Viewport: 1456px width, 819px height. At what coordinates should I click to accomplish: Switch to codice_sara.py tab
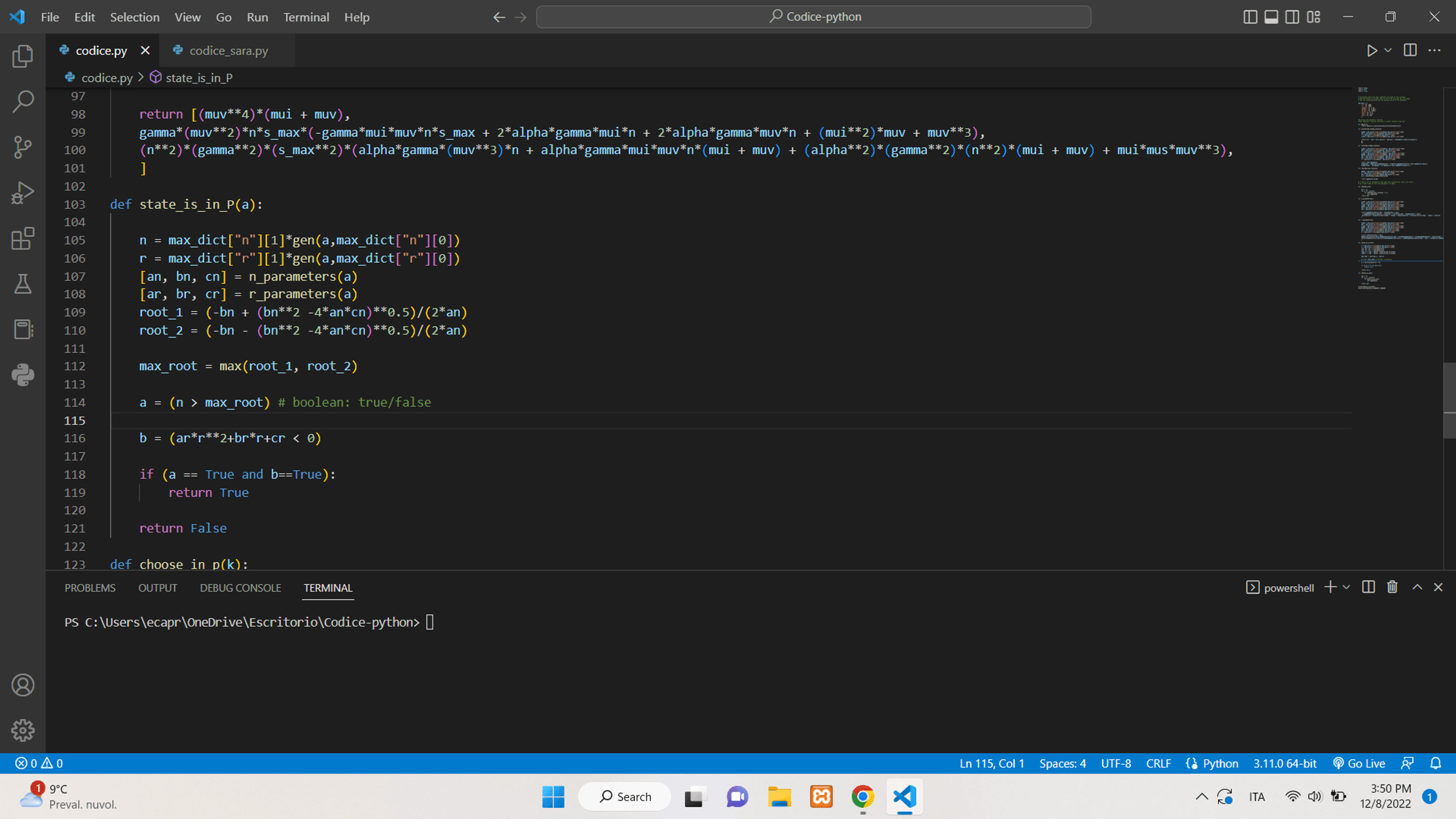coord(227,50)
